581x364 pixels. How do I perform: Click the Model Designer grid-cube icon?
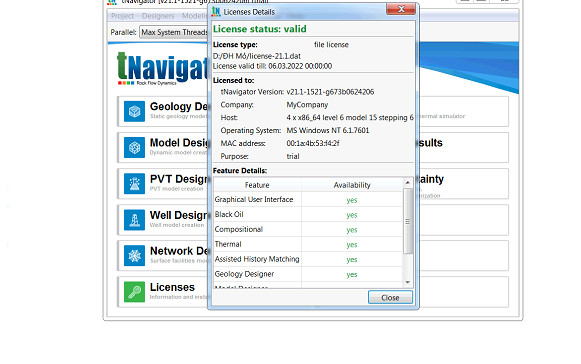tap(134, 148)
